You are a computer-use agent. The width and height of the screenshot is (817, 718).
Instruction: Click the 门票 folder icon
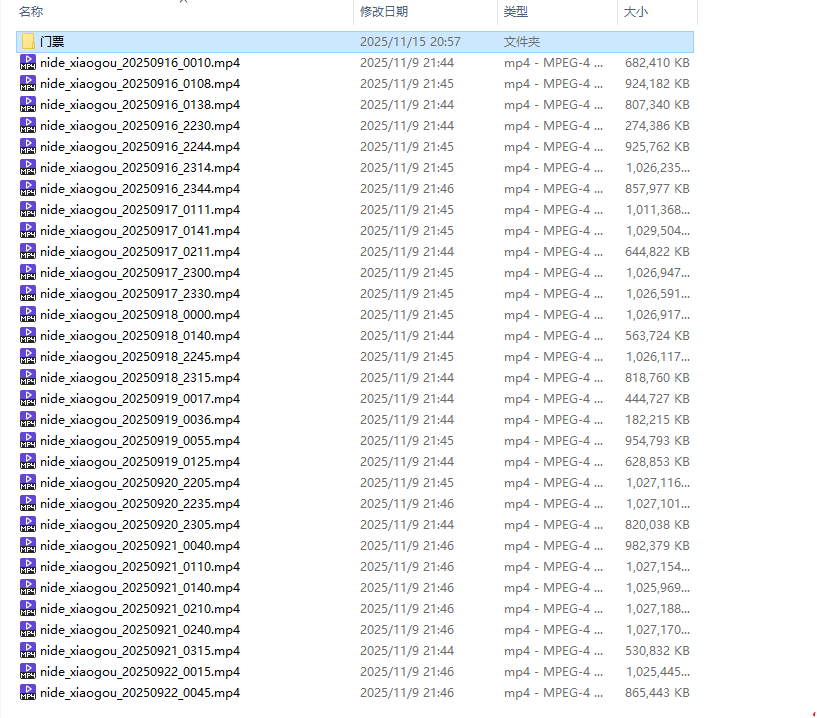(x=27, y=42)
